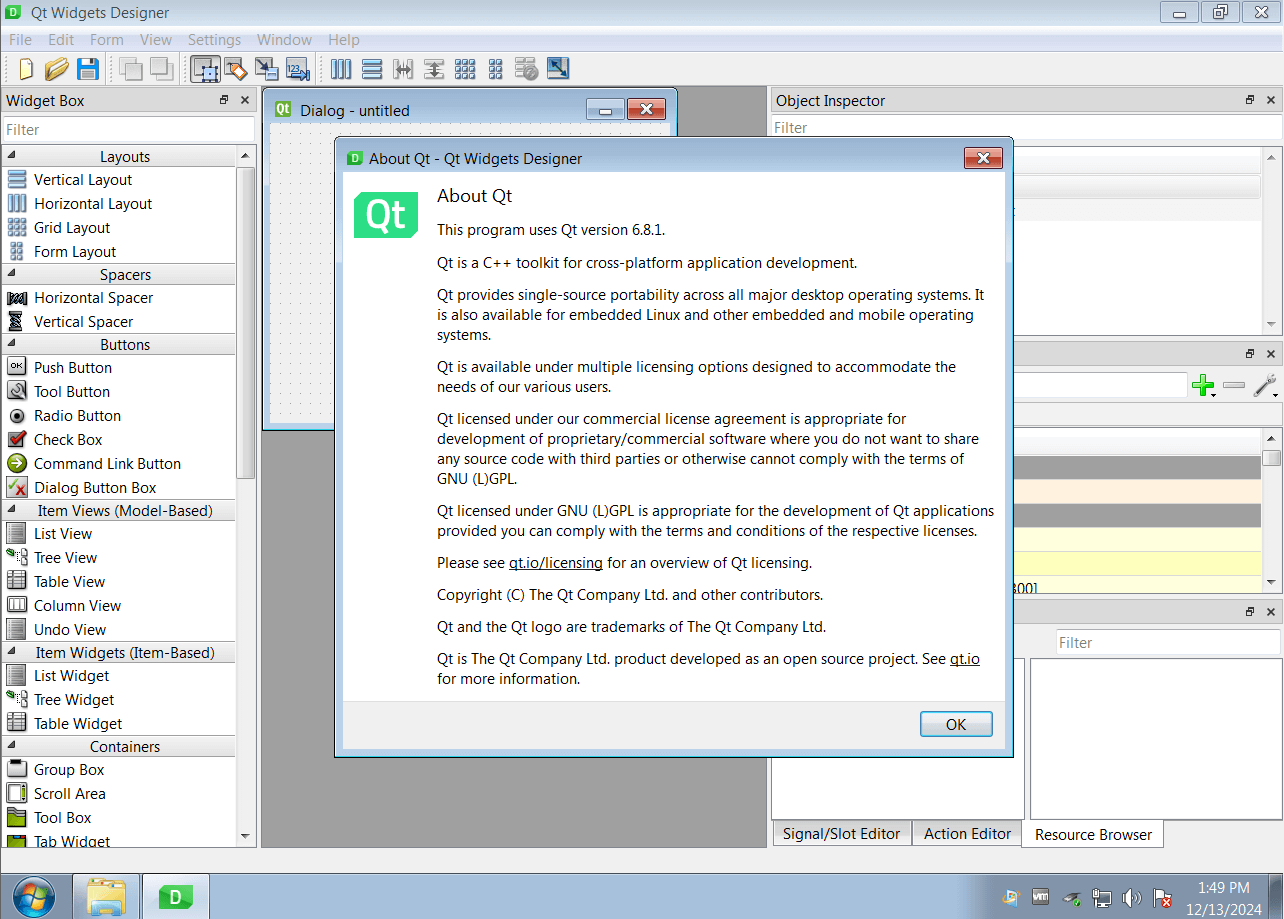Collapse the Spacers category header
1284x919 pixels.
click(119, 275)
